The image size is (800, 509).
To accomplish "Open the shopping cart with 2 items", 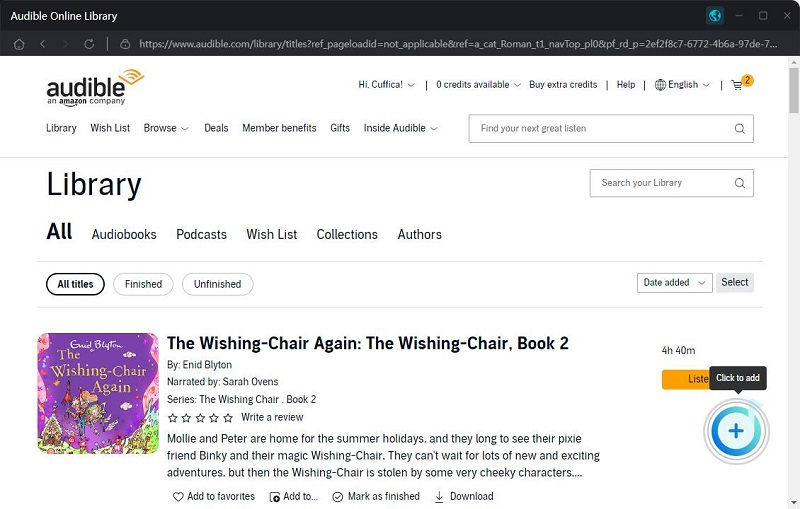I will [742, 83].
